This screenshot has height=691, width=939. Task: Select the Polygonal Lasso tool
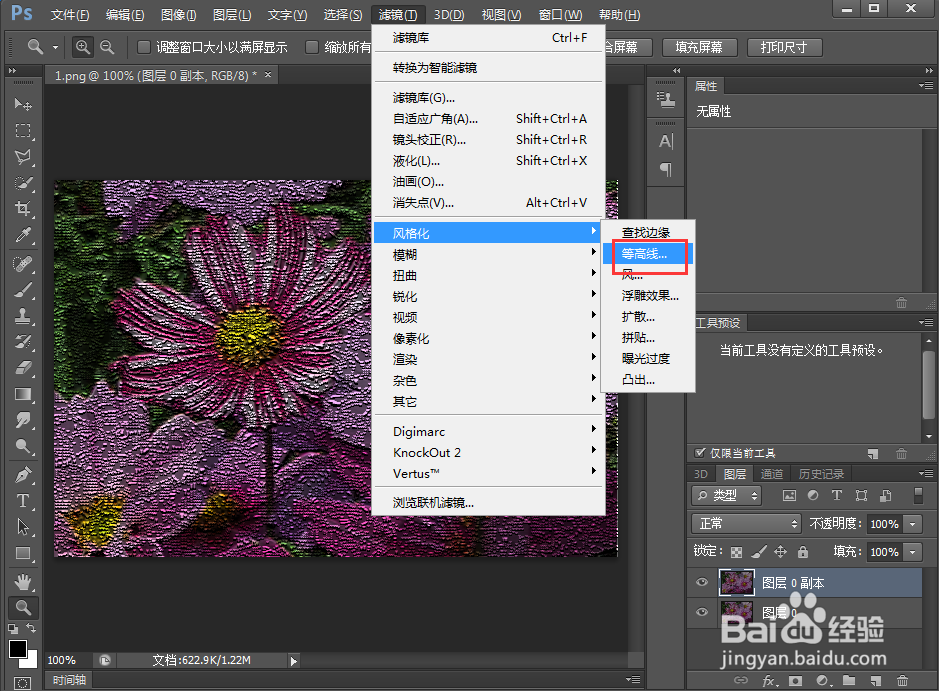tap(23, 157)
